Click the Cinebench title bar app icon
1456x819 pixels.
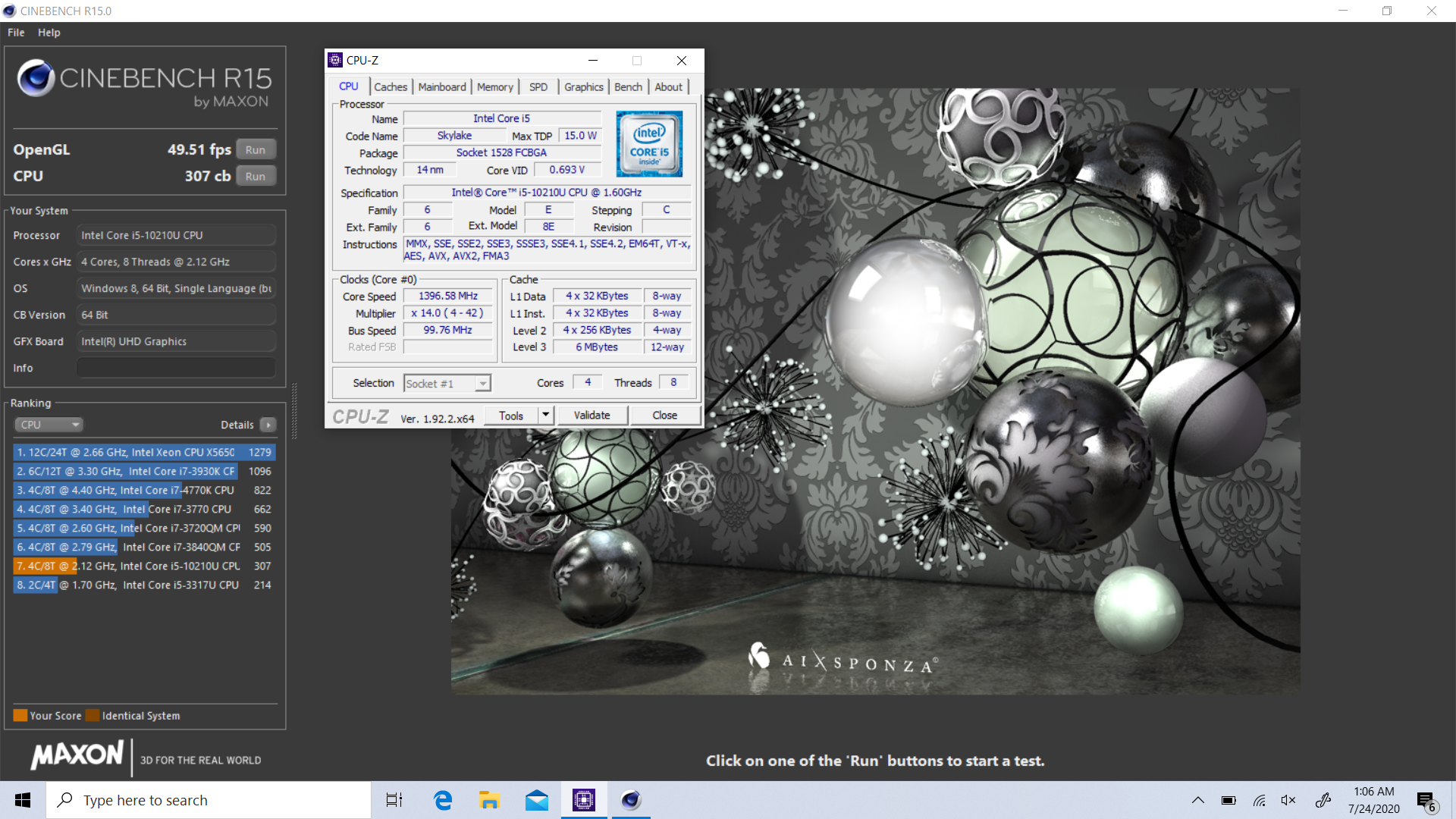click(x=9, y=11)
